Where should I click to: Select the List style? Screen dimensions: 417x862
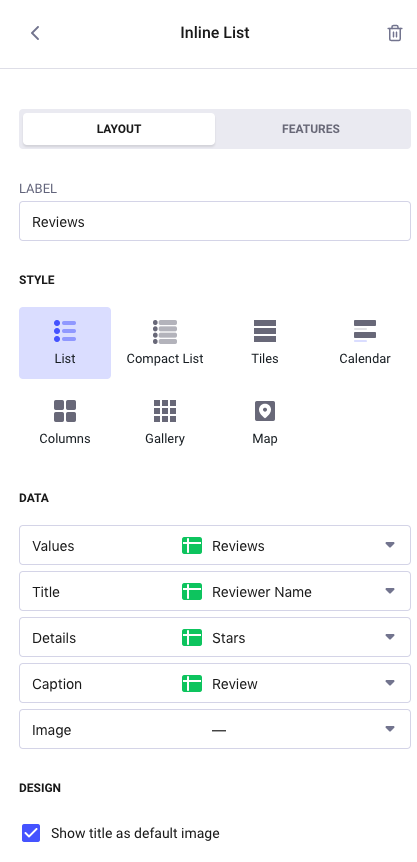point(65,343)
